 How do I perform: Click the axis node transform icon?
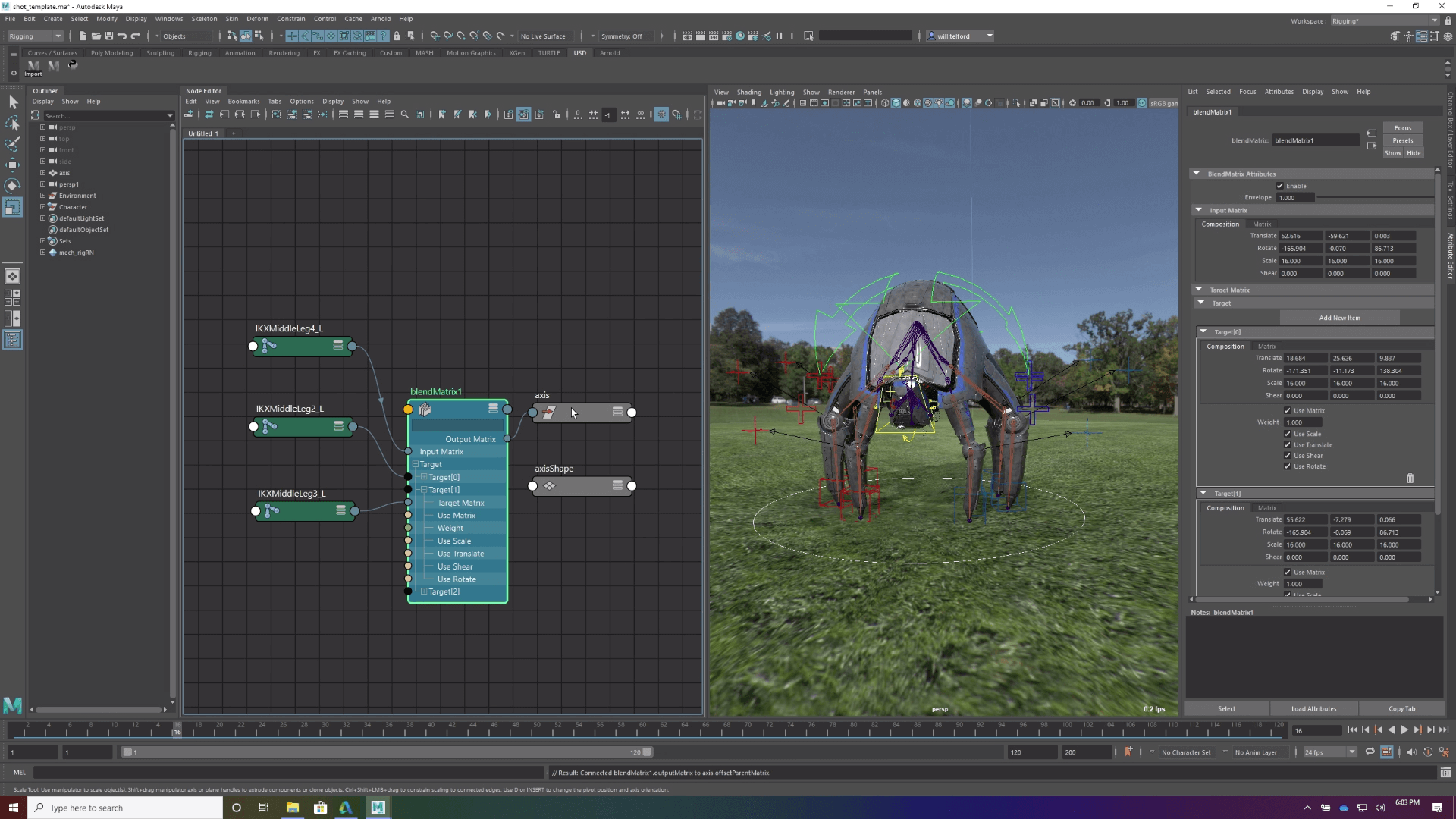coord(549,413)
